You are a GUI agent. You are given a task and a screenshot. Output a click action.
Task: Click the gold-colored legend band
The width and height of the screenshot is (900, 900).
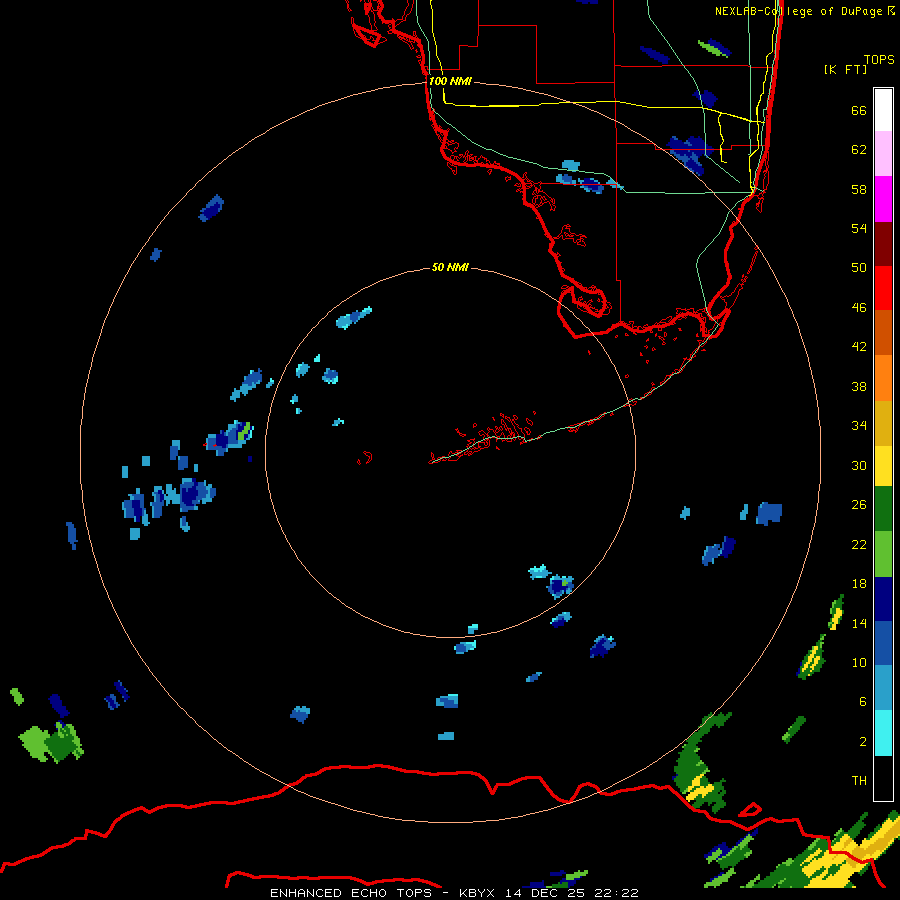point(883,423)
